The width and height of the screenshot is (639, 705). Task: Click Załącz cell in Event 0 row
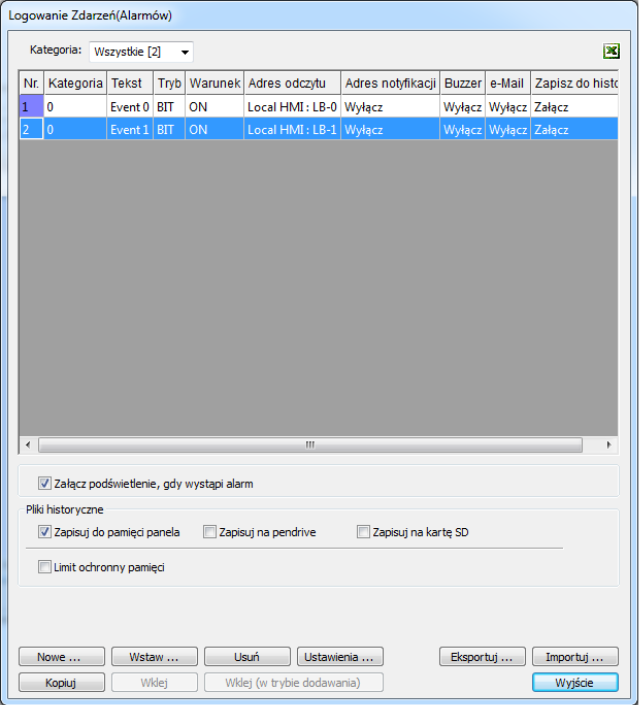(574, 107)
